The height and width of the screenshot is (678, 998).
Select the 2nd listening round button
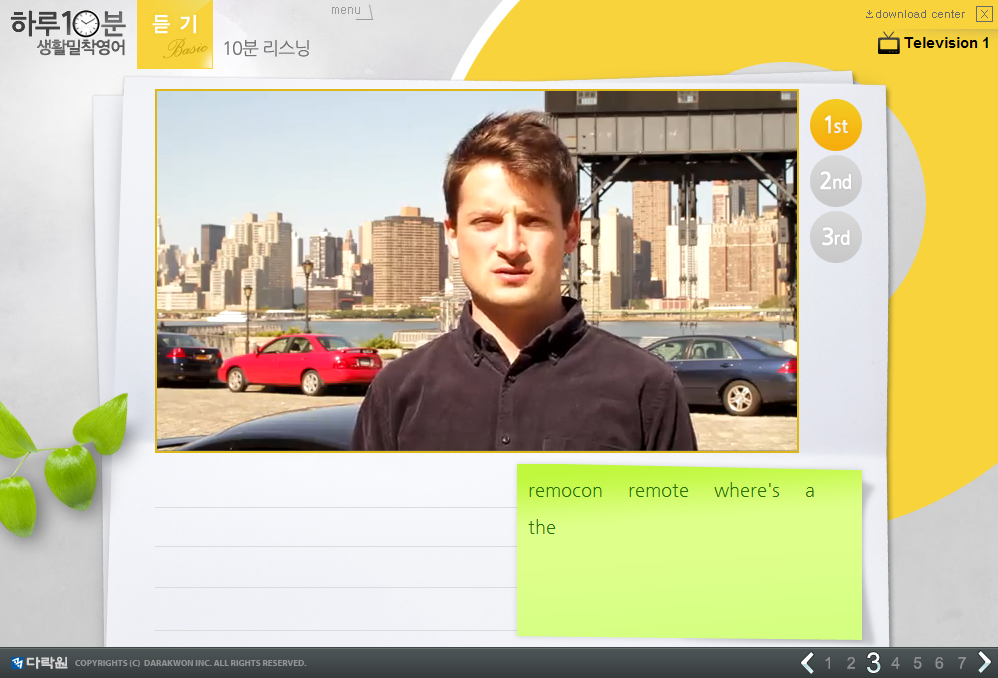[x=835, y=182]
